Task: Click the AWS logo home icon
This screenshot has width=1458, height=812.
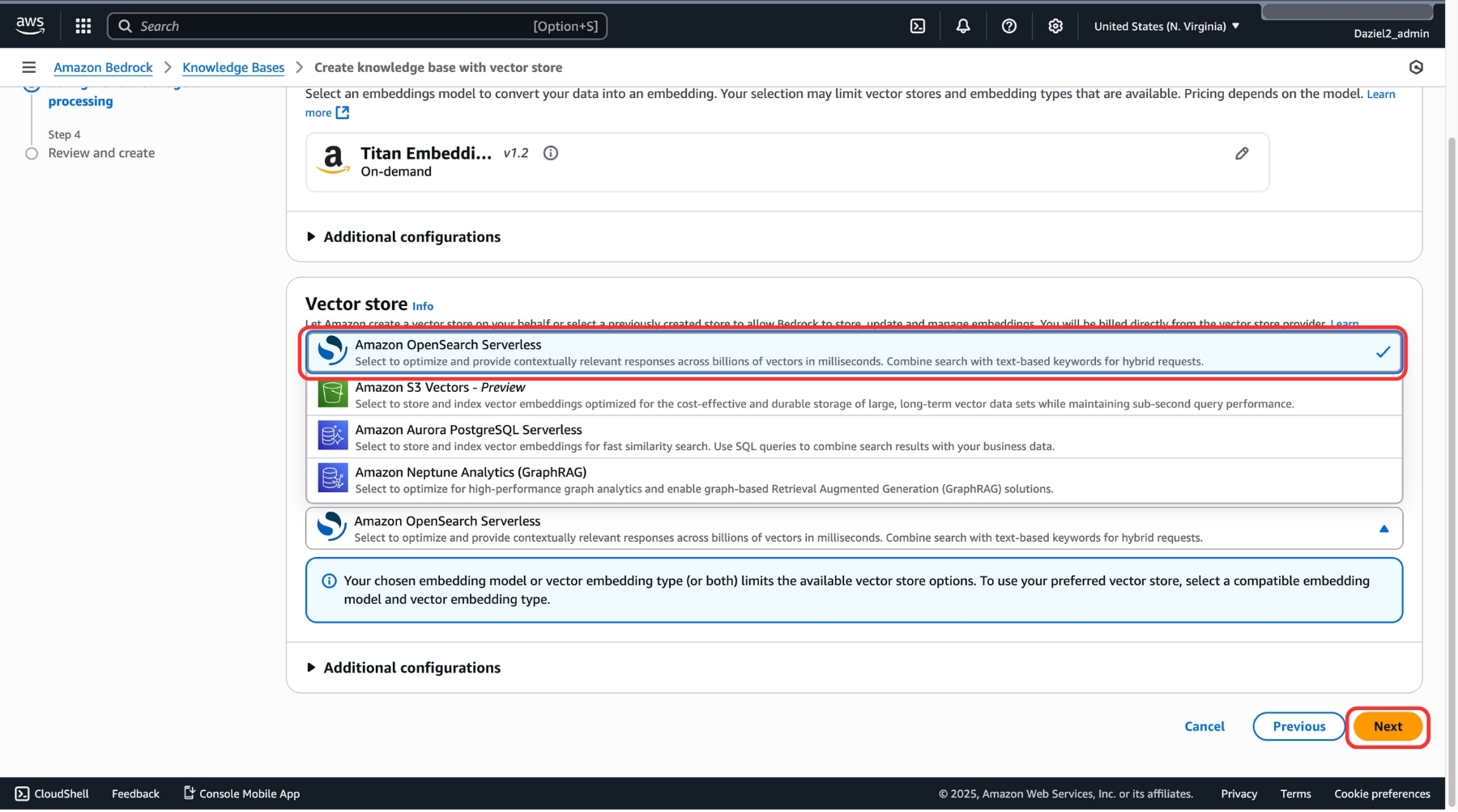Action: click(30, 25)
